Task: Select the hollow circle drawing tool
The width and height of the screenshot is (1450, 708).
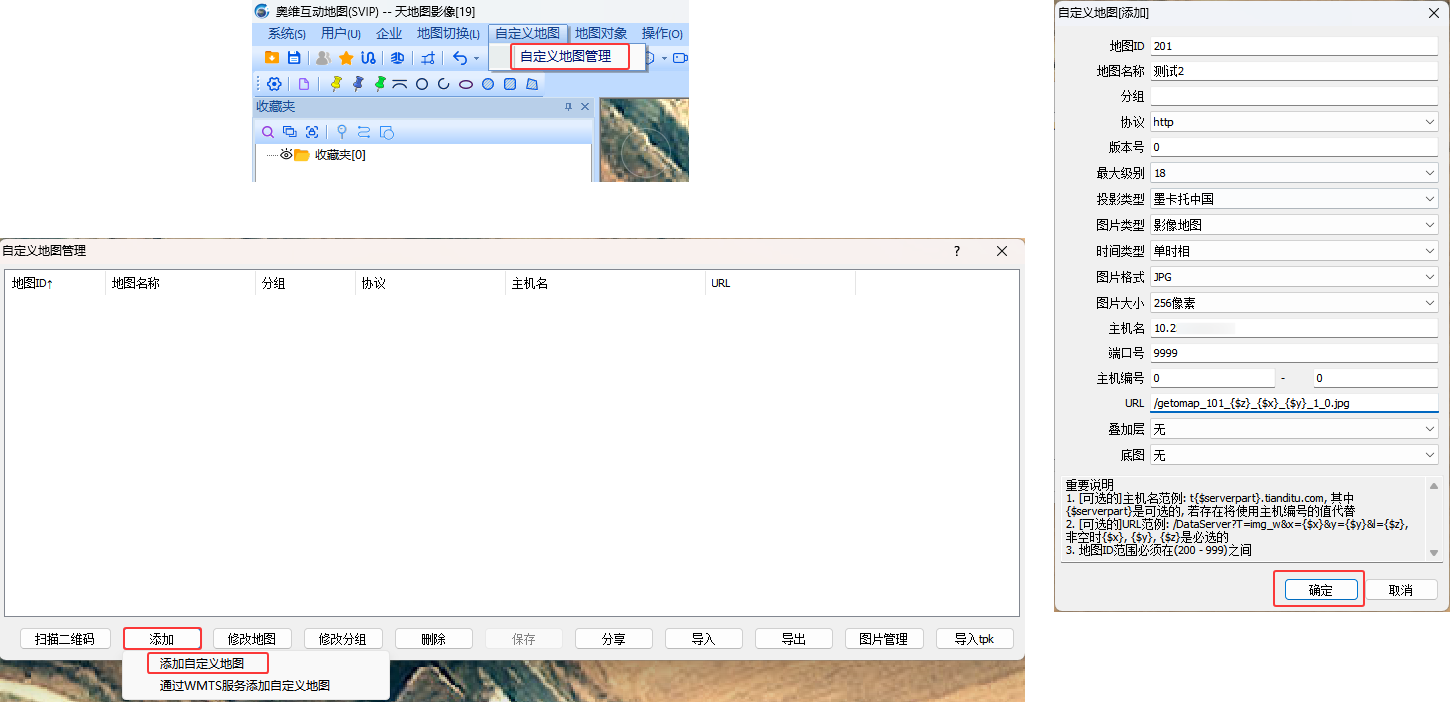Action: (422, 84)
